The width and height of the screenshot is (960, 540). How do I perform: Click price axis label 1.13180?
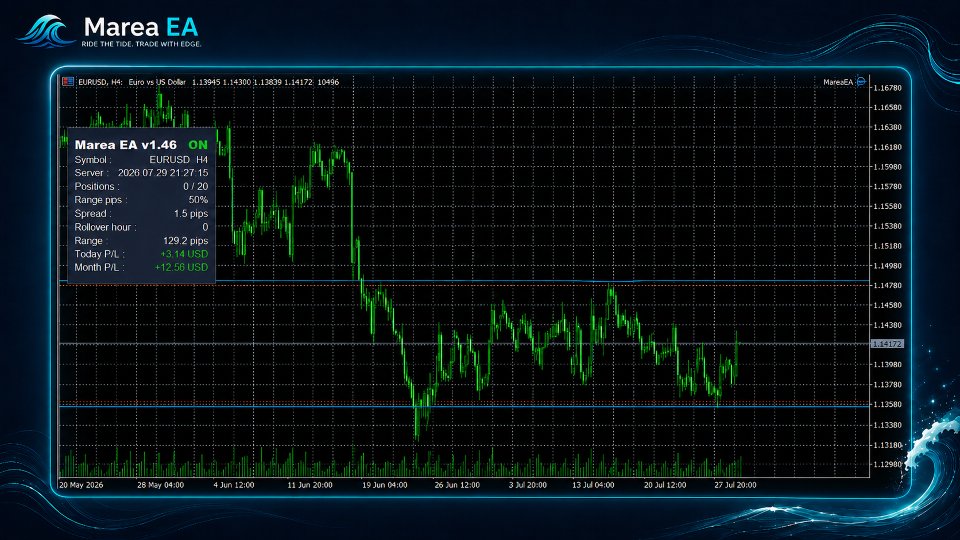(x=888, y=445)
